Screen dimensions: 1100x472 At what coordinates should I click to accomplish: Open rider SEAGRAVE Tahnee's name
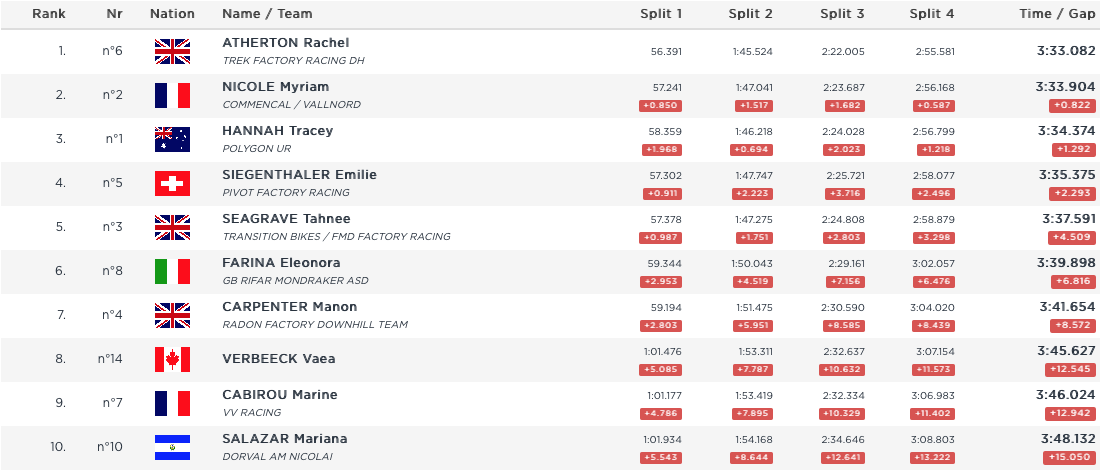(286, 219)
